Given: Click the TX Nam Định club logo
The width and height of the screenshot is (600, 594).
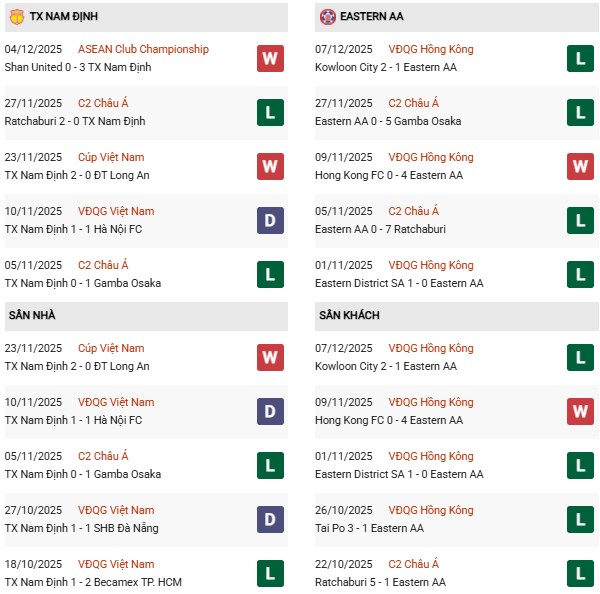Looking at the screenshot, I should 16,17.
